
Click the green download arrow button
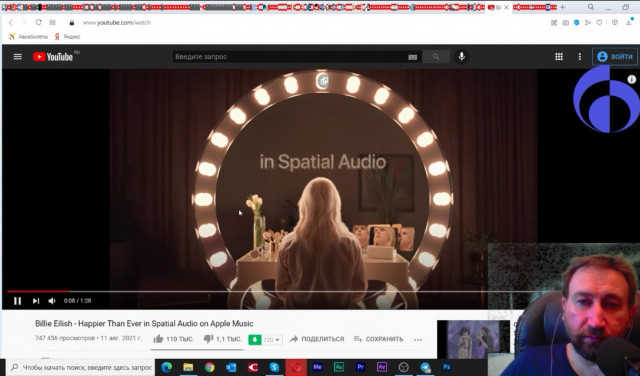(255, 339)
